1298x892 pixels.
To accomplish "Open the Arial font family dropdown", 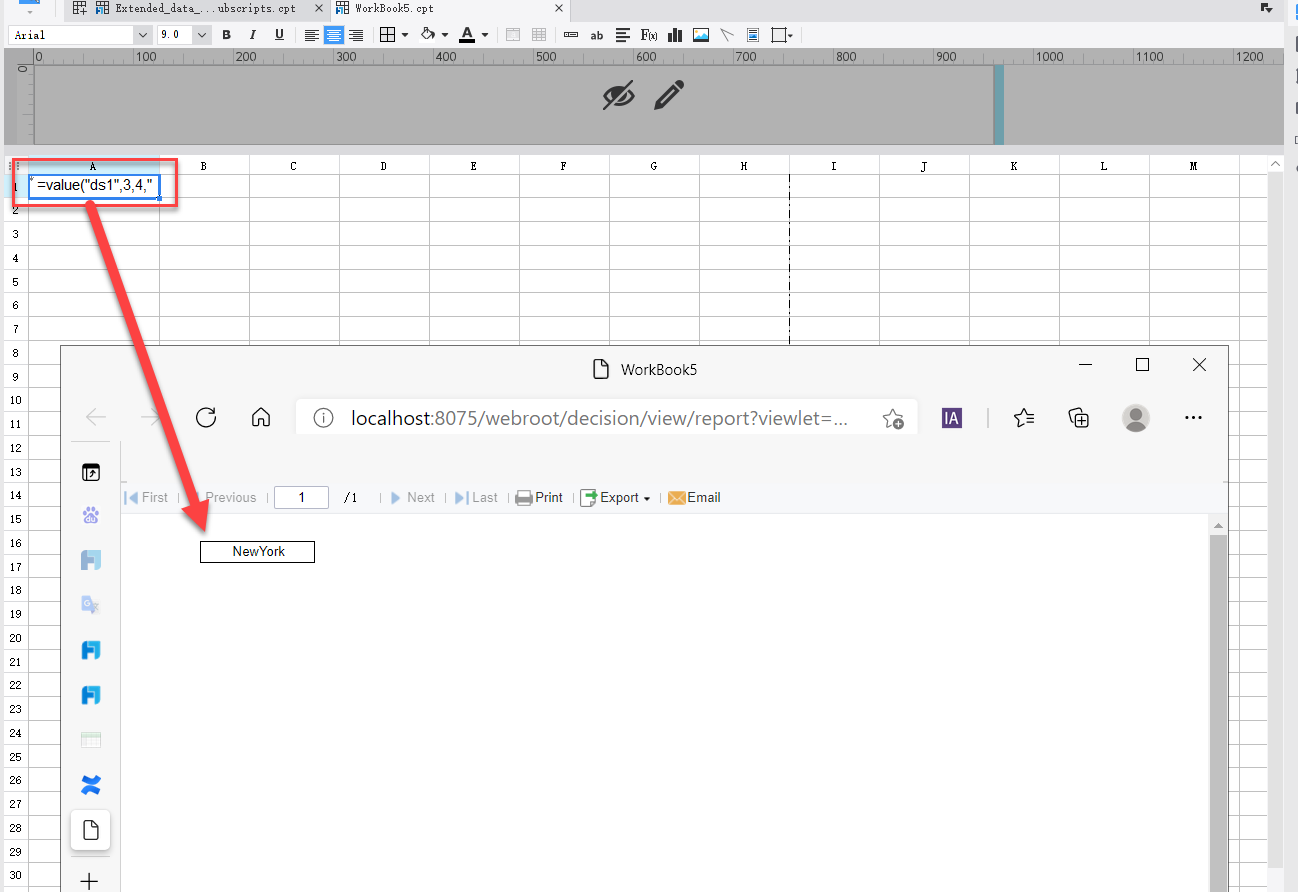I will pyautogui.click(x=142, y=33).
